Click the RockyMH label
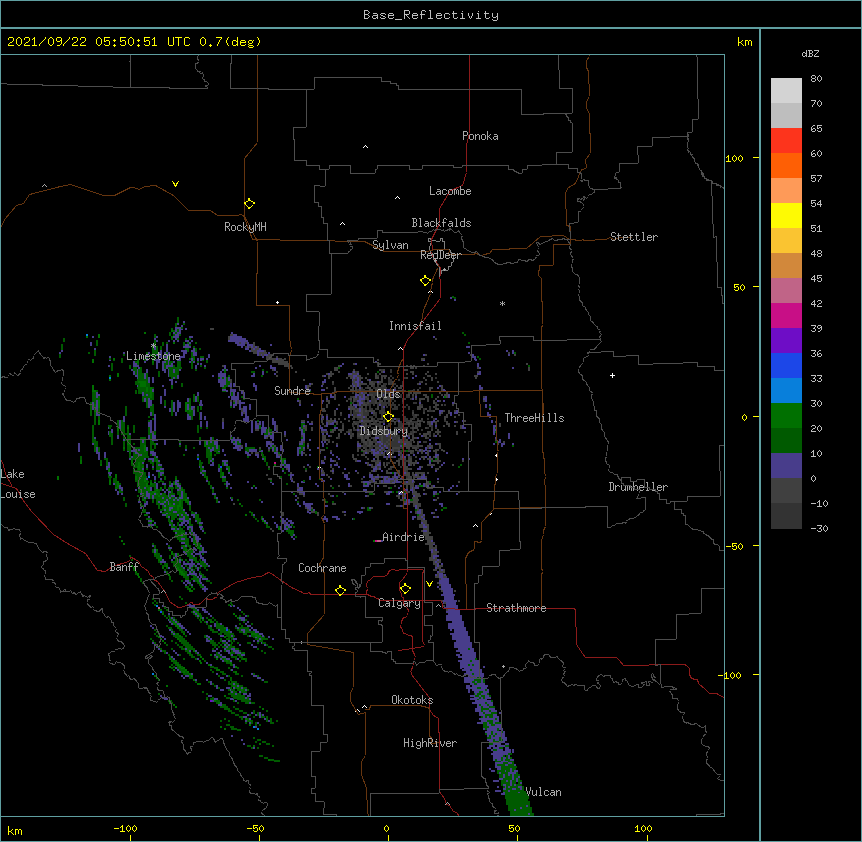This screenshot has height=842, width=862. pos(245,227)
